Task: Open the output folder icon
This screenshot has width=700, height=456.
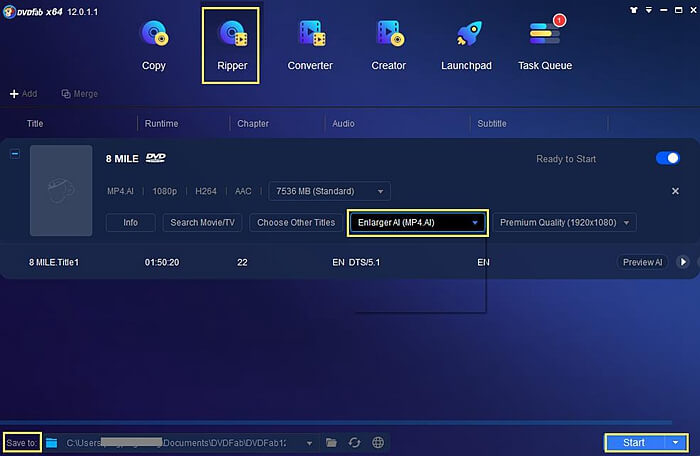Action: [x=331, y=443]
